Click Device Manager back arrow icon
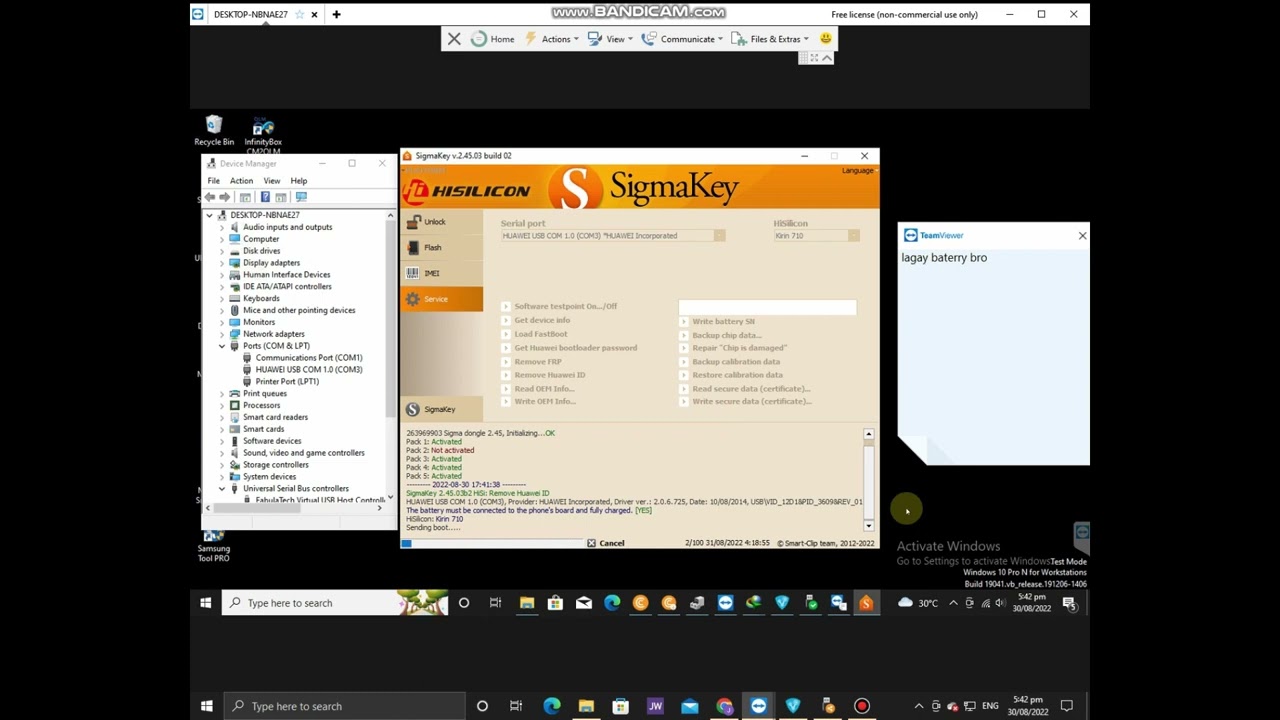Screen dimensions: 1280x720 pos(210,197)
